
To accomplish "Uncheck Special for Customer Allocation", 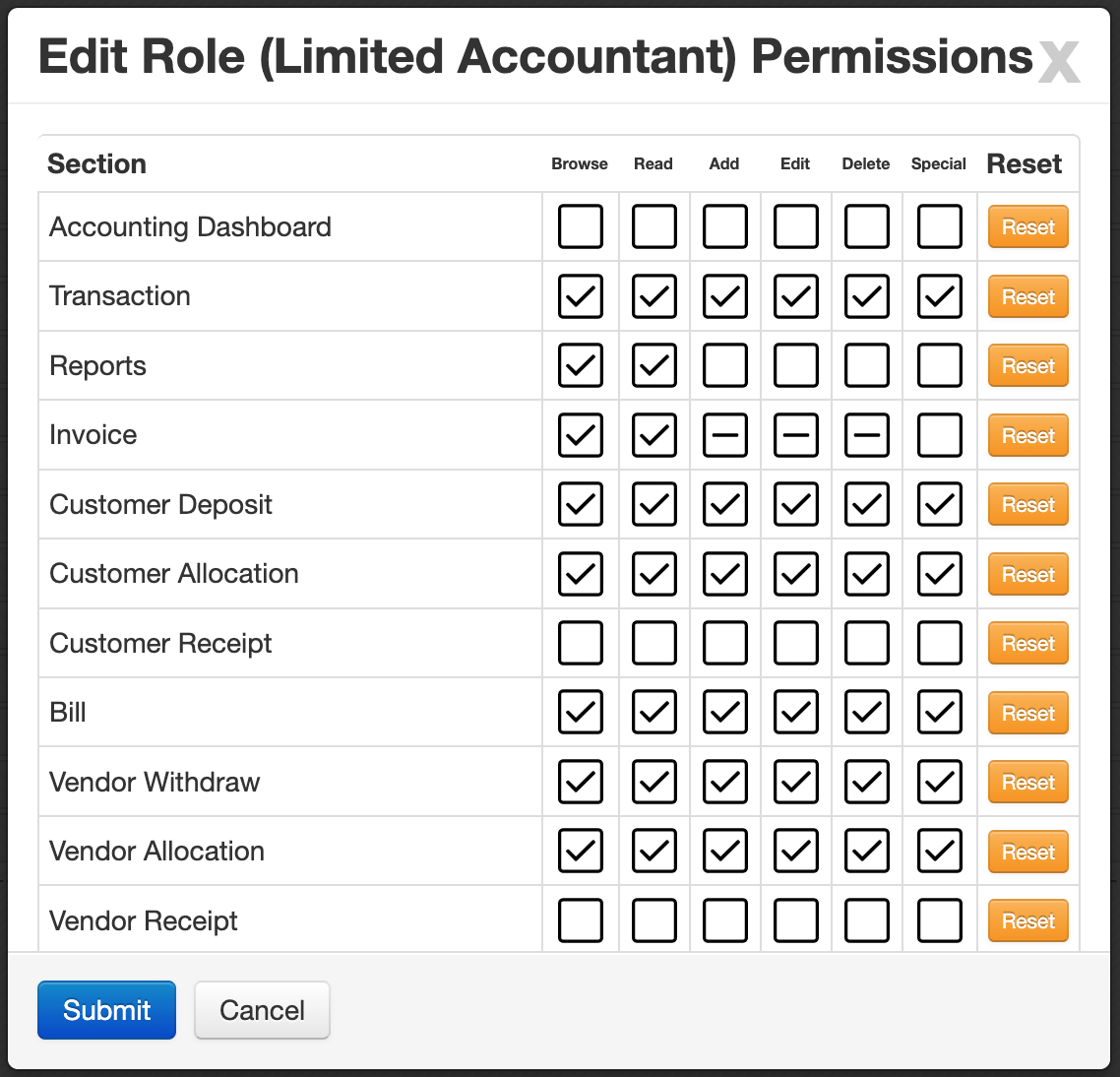I will (x=939, y=573).
